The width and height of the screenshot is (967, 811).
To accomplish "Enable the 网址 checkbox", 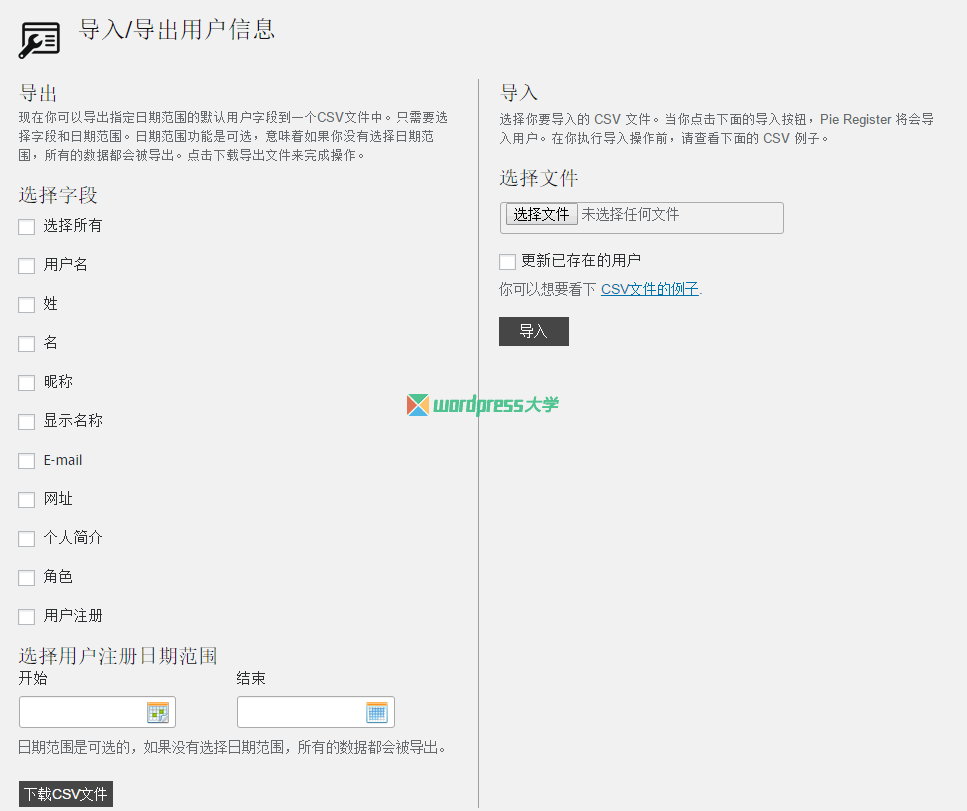I will coord(27,500).
